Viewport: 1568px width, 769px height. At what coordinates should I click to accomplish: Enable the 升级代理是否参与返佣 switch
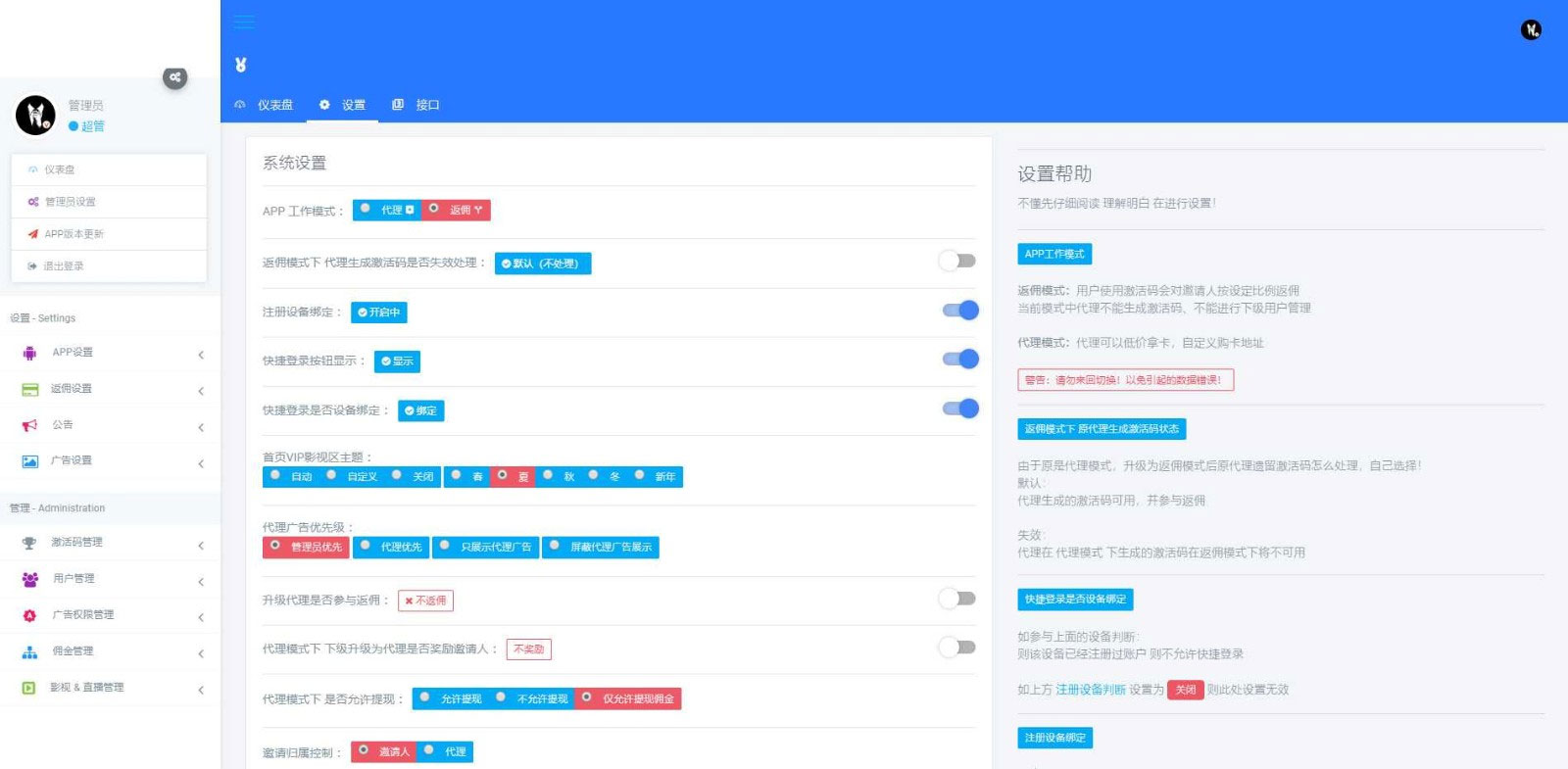click(957, 599)
